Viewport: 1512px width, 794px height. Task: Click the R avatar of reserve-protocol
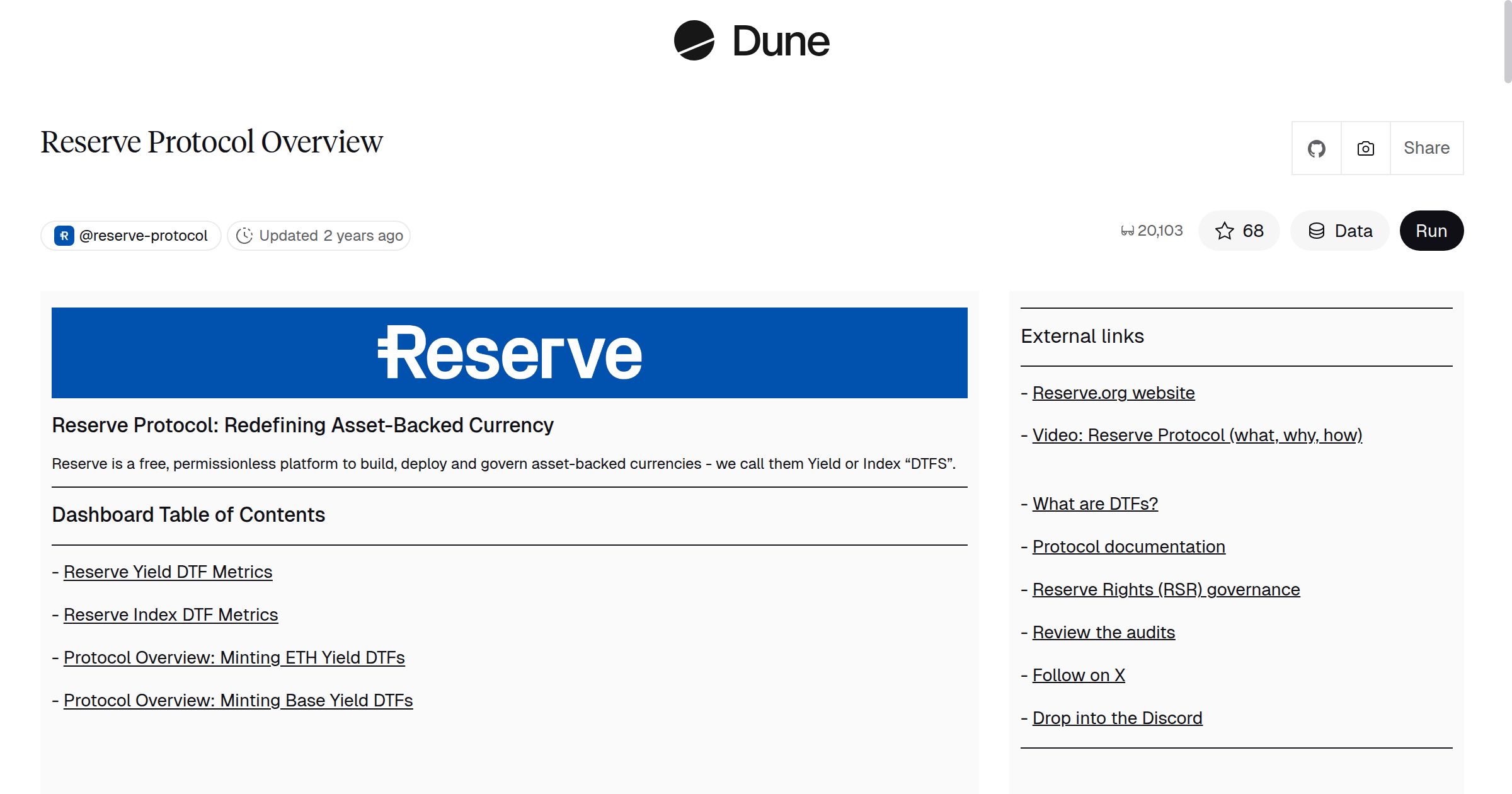(66, 235)
